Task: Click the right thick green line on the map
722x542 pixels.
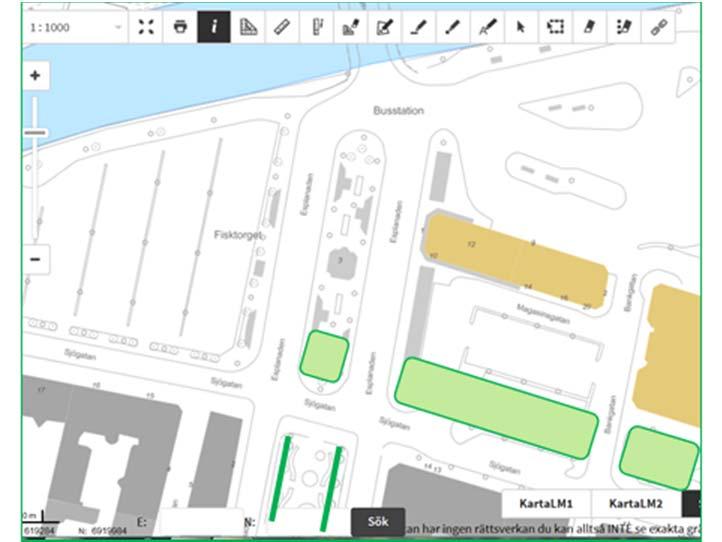Action: [x=331, y=488]
